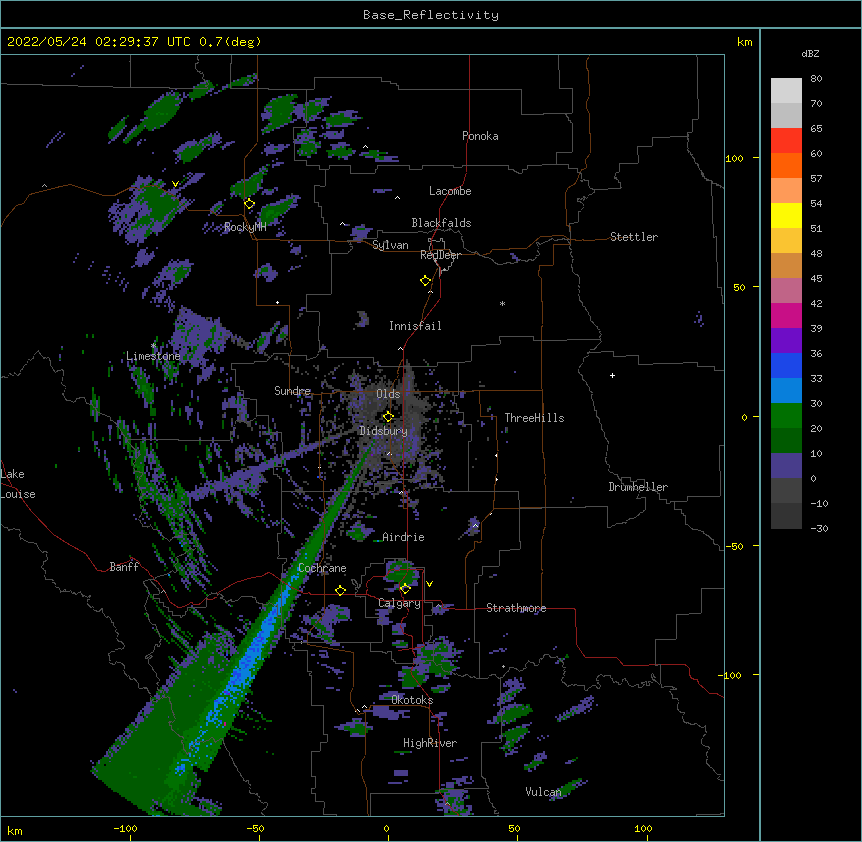Click the Okotoks town label
This screenshot has height=842, width=862.
coord(412,700)
